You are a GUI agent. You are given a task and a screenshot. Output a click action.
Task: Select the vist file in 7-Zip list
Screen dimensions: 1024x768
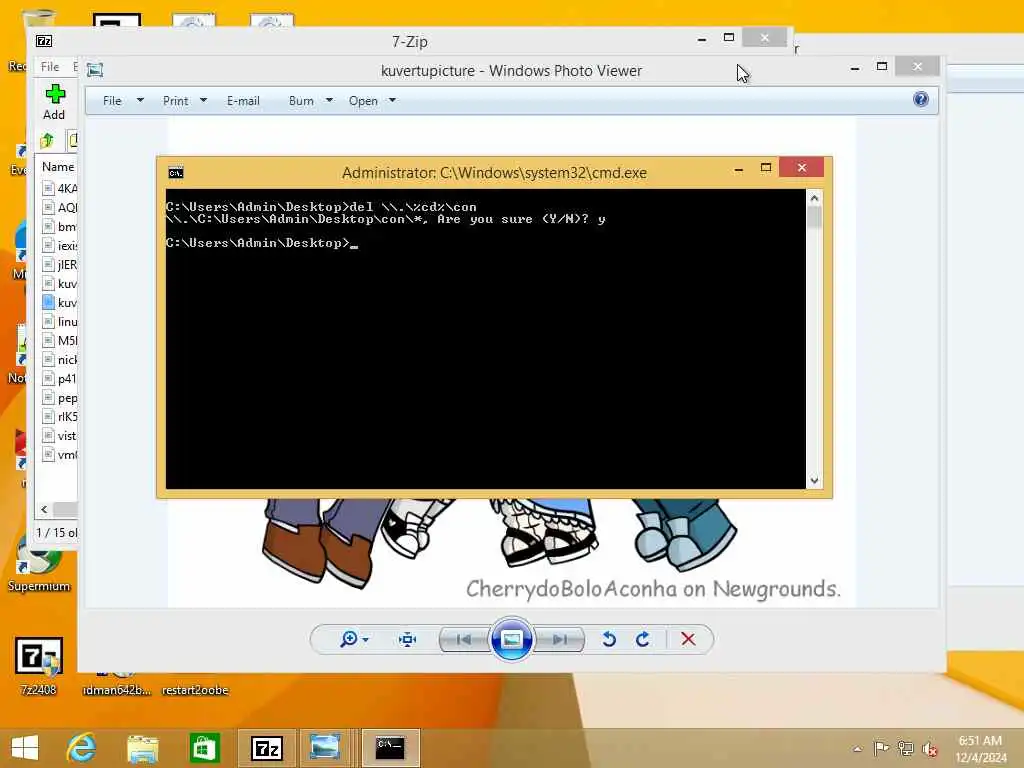(59, 436)
